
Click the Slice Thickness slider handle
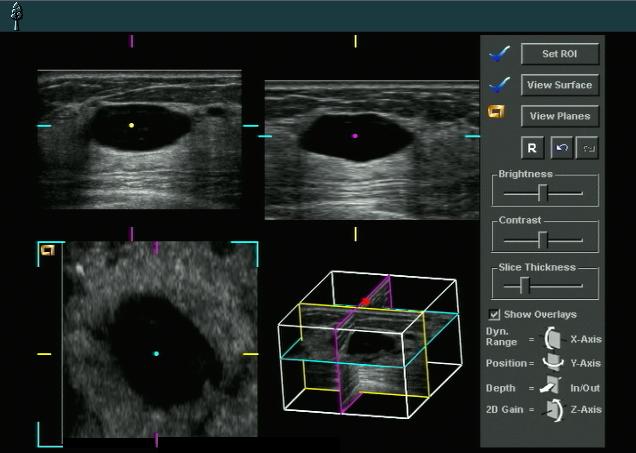coord(524,286)
